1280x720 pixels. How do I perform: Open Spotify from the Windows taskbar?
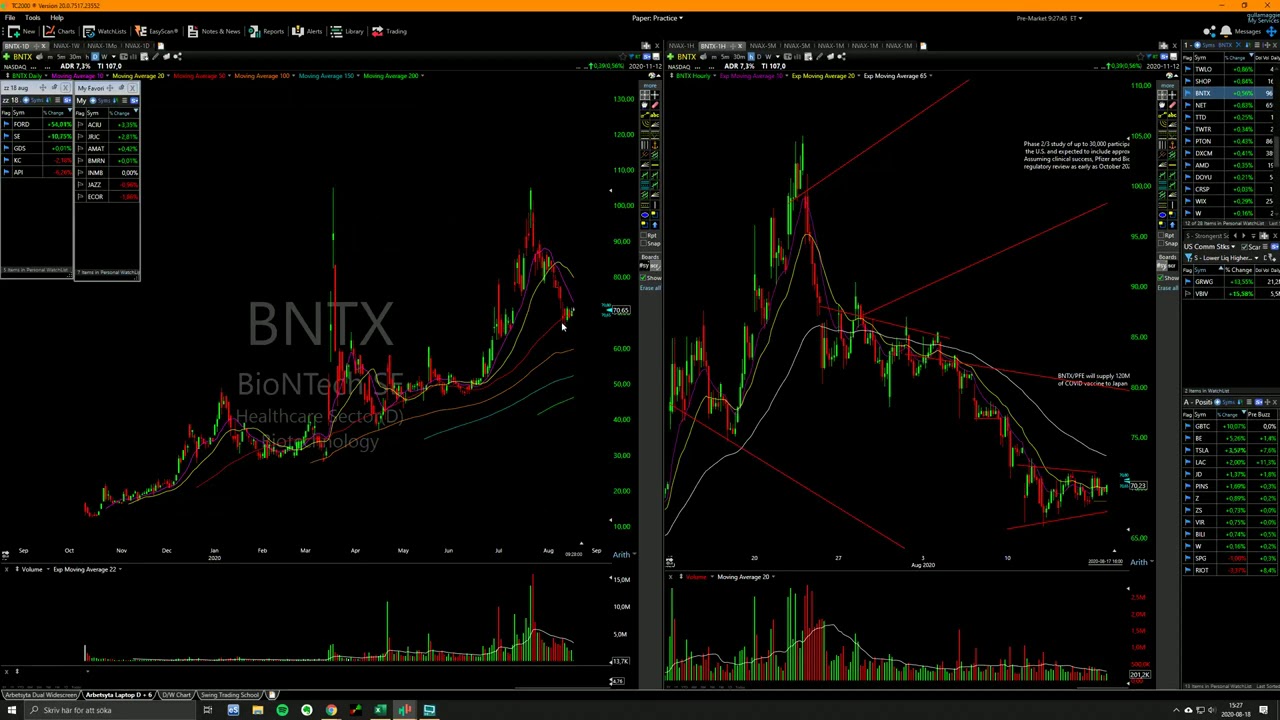tap(282, 710)
